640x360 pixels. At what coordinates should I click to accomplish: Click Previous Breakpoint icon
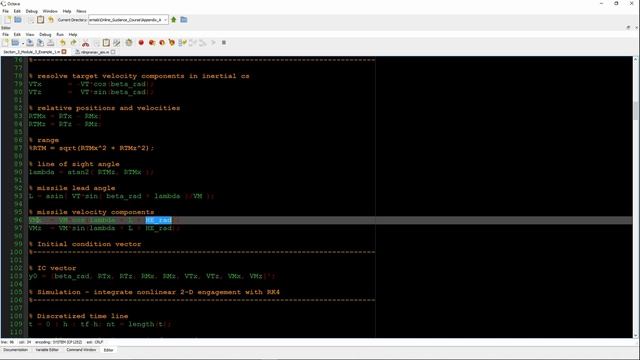pyautogui.click(x=152, y=42)
